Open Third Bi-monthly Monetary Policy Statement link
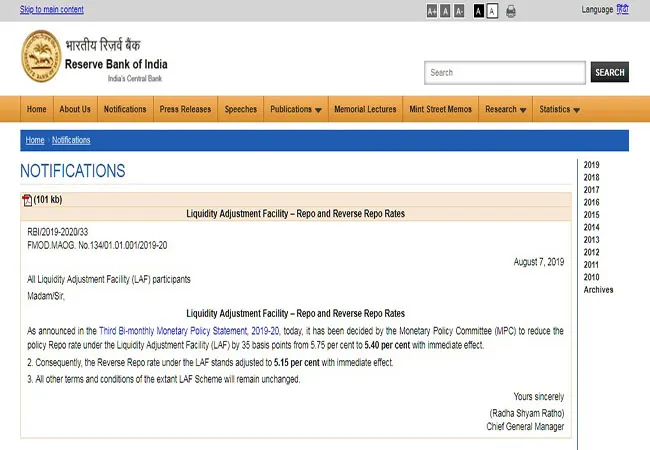 click(x=189, y=331)
